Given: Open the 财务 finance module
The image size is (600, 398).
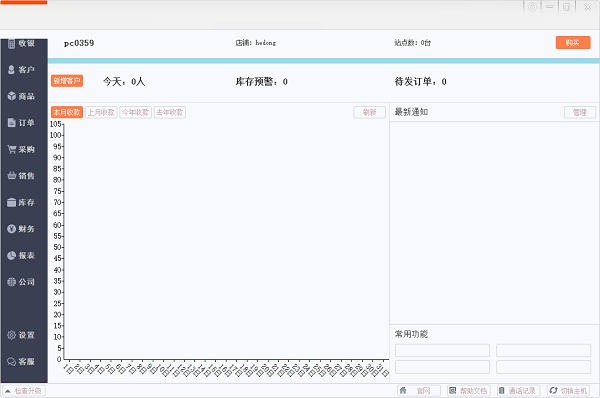Looking at the screenshot, I should [x=22, y=229].
